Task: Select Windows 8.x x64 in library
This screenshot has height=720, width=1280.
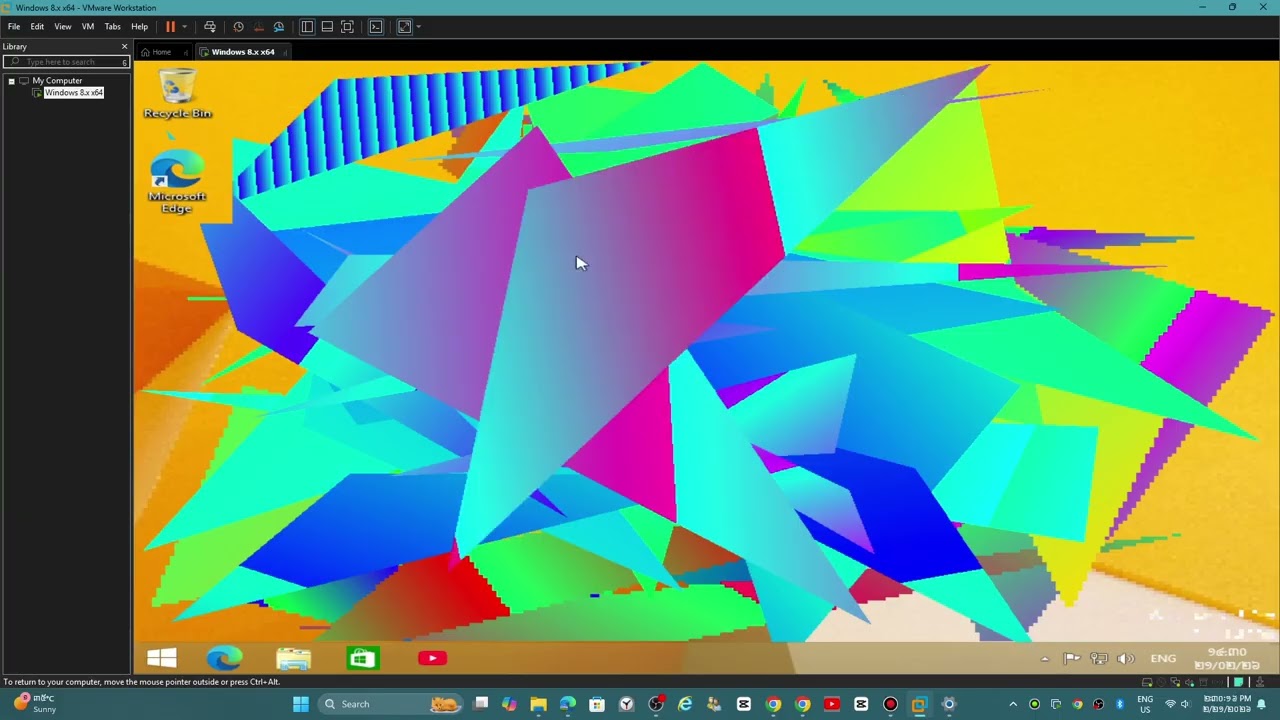Action: click(73, 93)
